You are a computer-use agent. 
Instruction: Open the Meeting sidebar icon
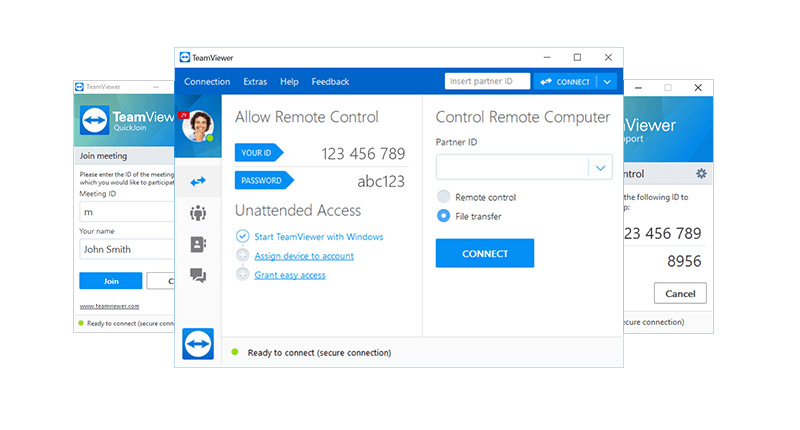(x=198, y=213)
